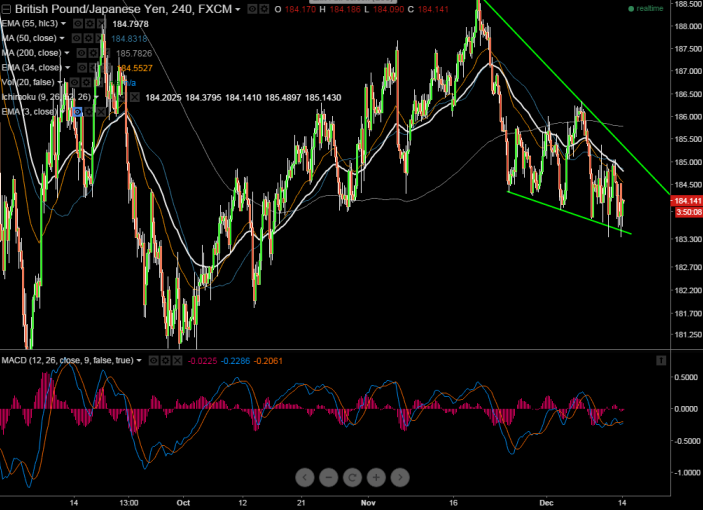Open the Vol (20, false) dropdown menu
This screenshot has width=703, height=510.
click(60, 82)
